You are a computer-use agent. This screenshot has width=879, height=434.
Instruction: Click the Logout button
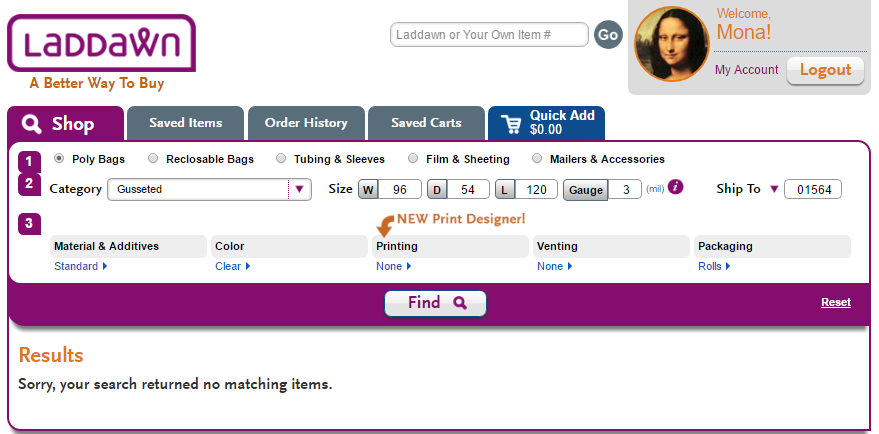point(825,70)
